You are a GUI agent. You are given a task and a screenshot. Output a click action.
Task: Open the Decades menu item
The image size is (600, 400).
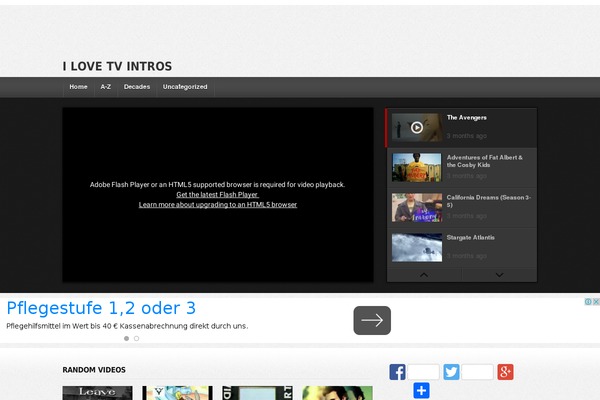click(x=137, y=87)
